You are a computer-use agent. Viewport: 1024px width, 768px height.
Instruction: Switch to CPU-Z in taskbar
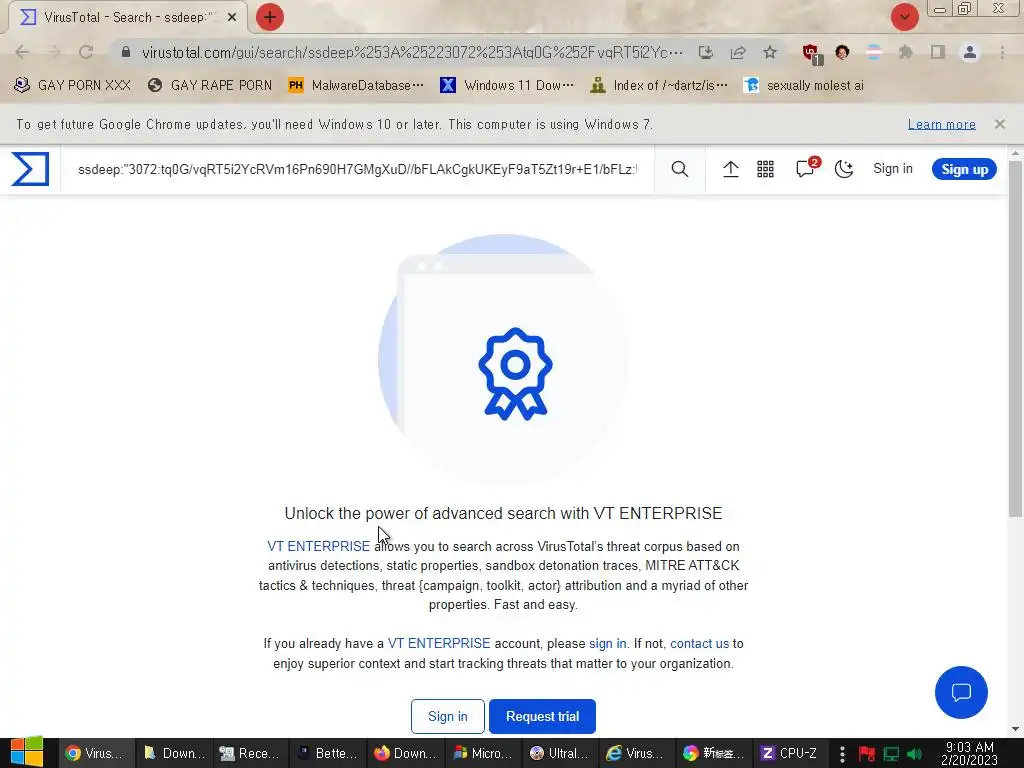[x=789, y=753]
